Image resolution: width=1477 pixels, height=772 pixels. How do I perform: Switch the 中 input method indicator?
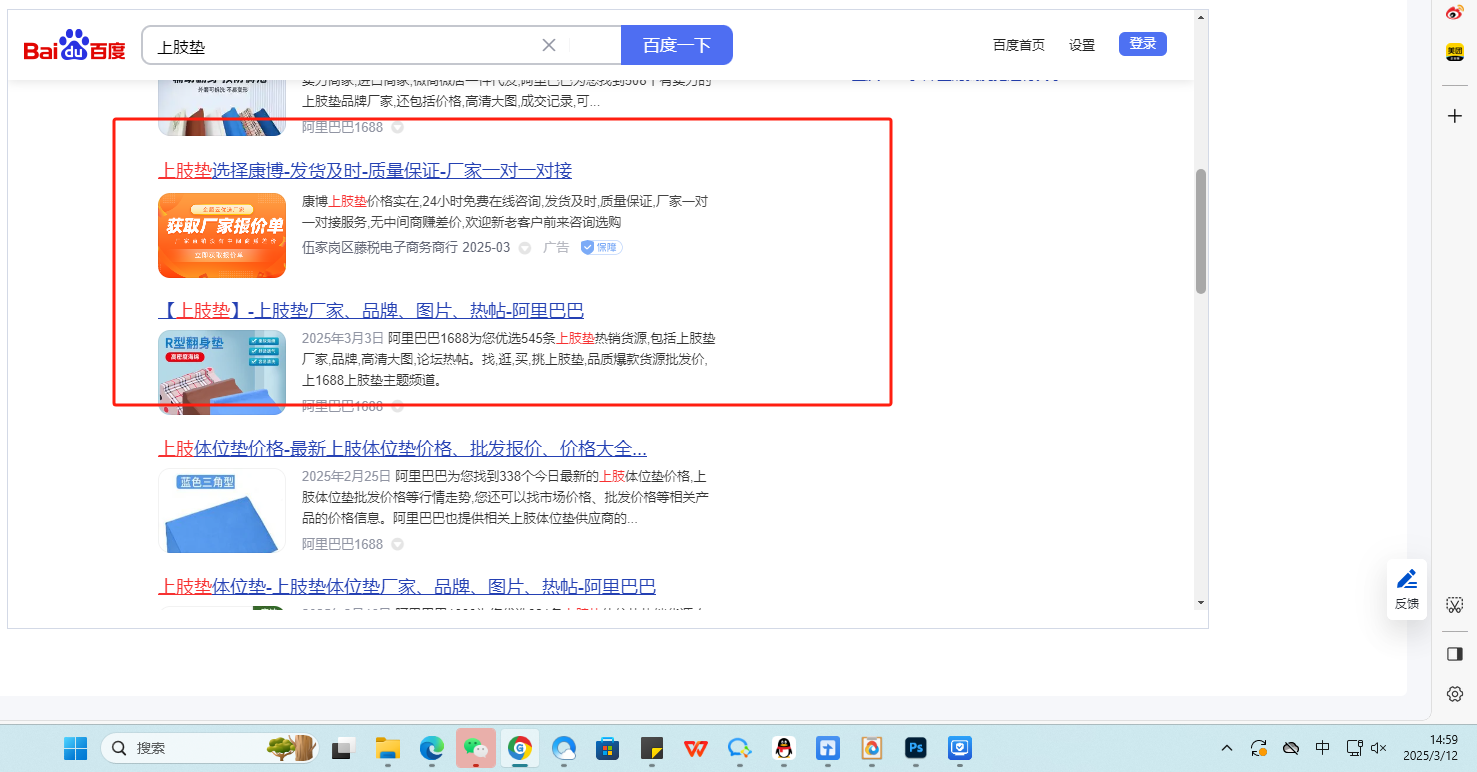1322,748
